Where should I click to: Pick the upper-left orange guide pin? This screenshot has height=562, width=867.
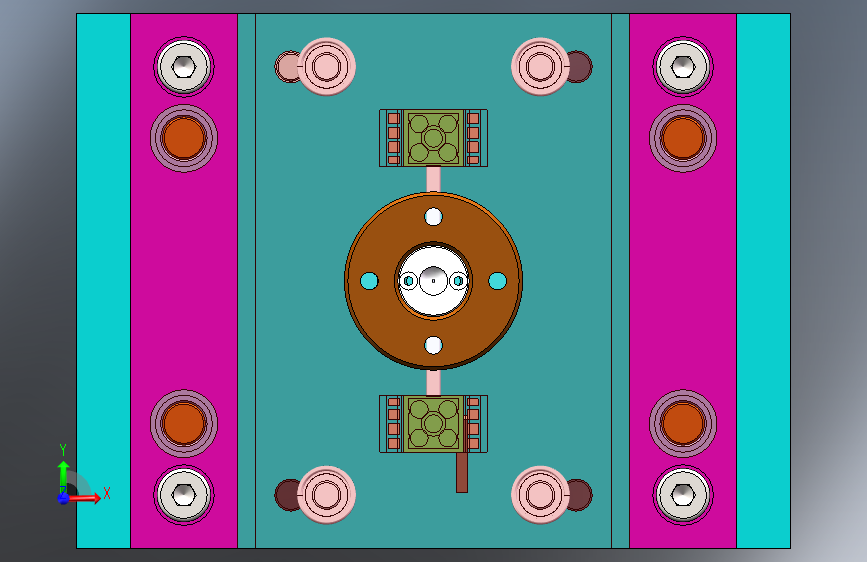coord(184,138)
